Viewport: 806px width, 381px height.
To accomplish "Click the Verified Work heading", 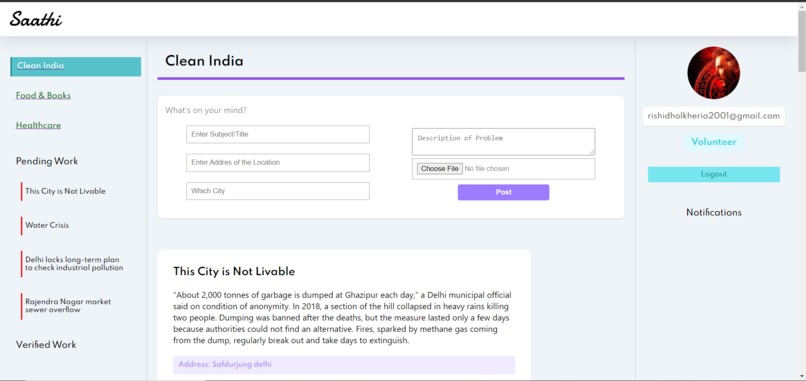I will coord(46,344).
